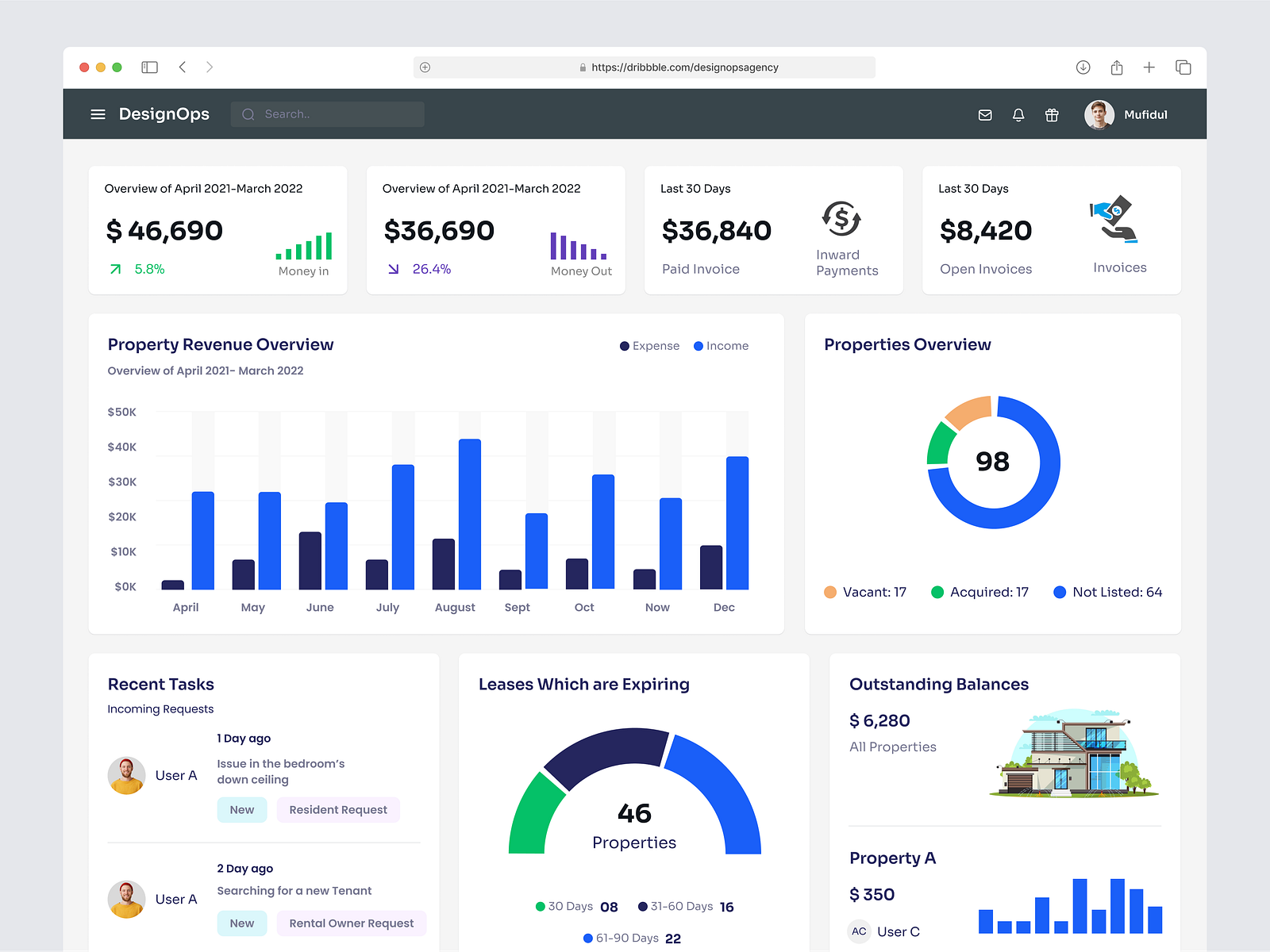Click the browser tab overview icon
This screenshot has width=1270, height=952.
(x=1183, y=67)
